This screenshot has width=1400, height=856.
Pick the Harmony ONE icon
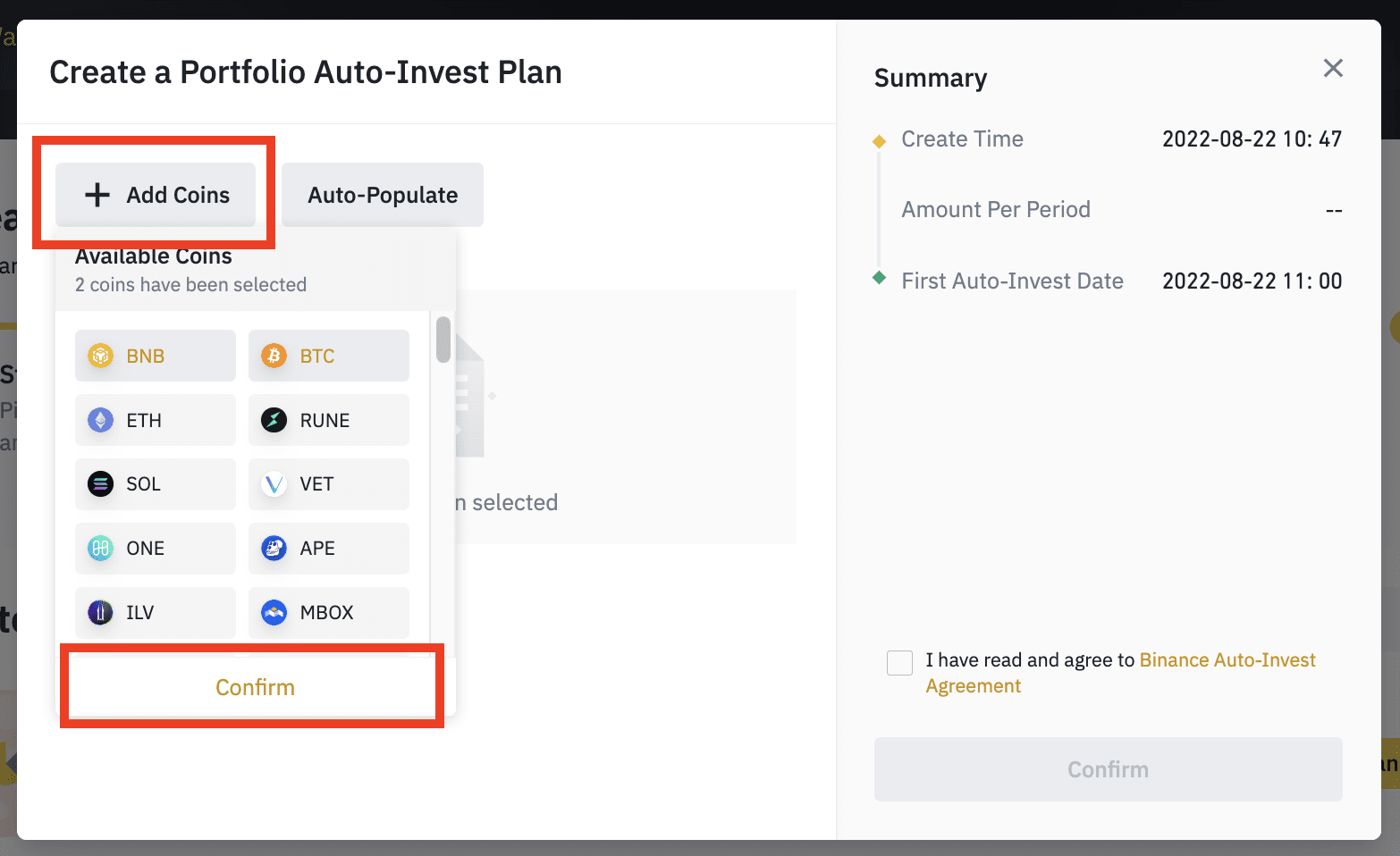(101, 549)
